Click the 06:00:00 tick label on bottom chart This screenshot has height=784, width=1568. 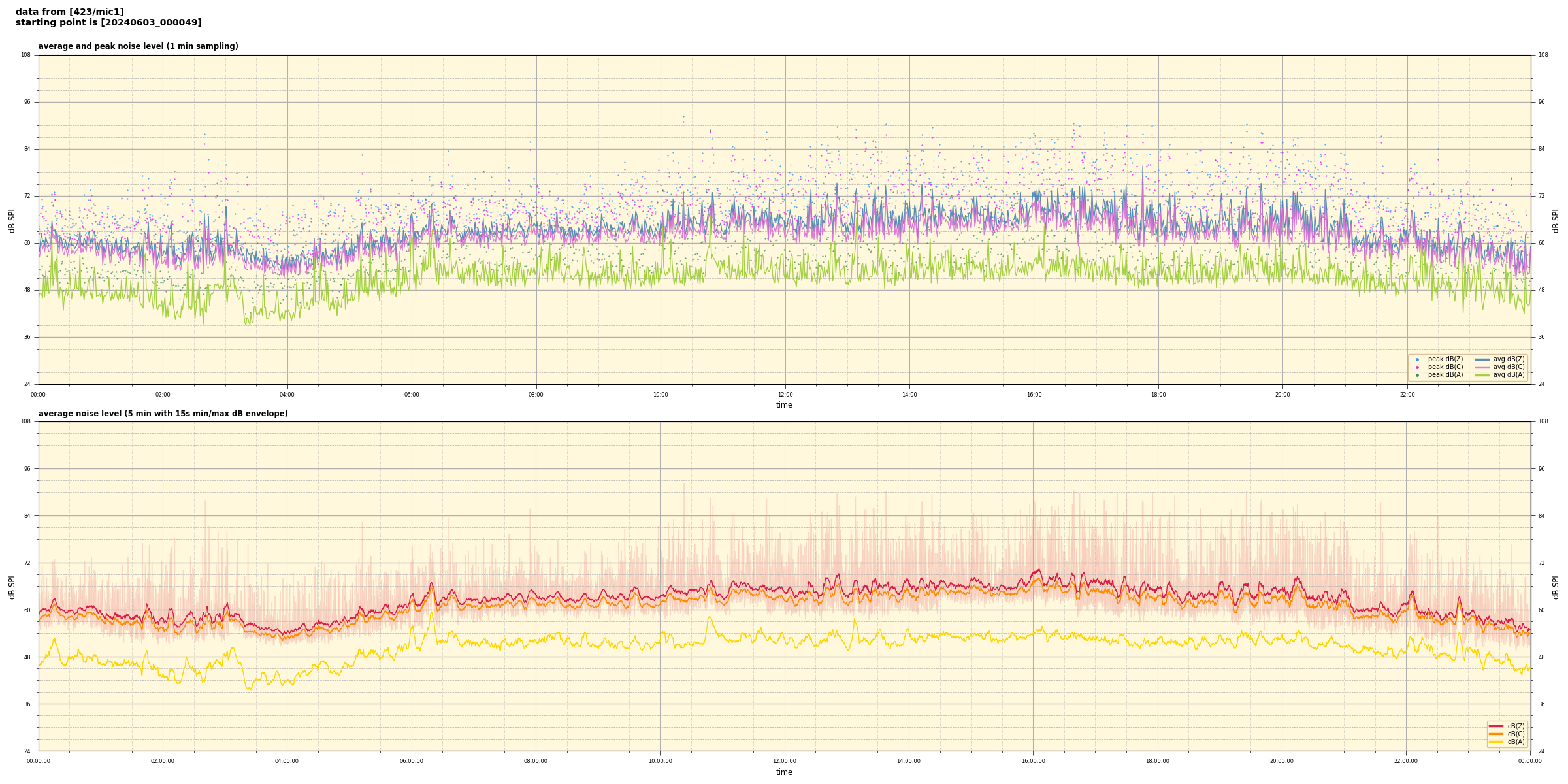tap(411, 761)
